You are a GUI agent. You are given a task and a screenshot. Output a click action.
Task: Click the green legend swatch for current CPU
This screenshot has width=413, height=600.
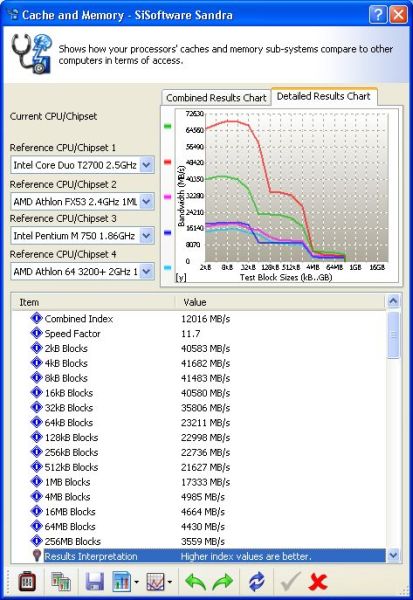point(167,126)
